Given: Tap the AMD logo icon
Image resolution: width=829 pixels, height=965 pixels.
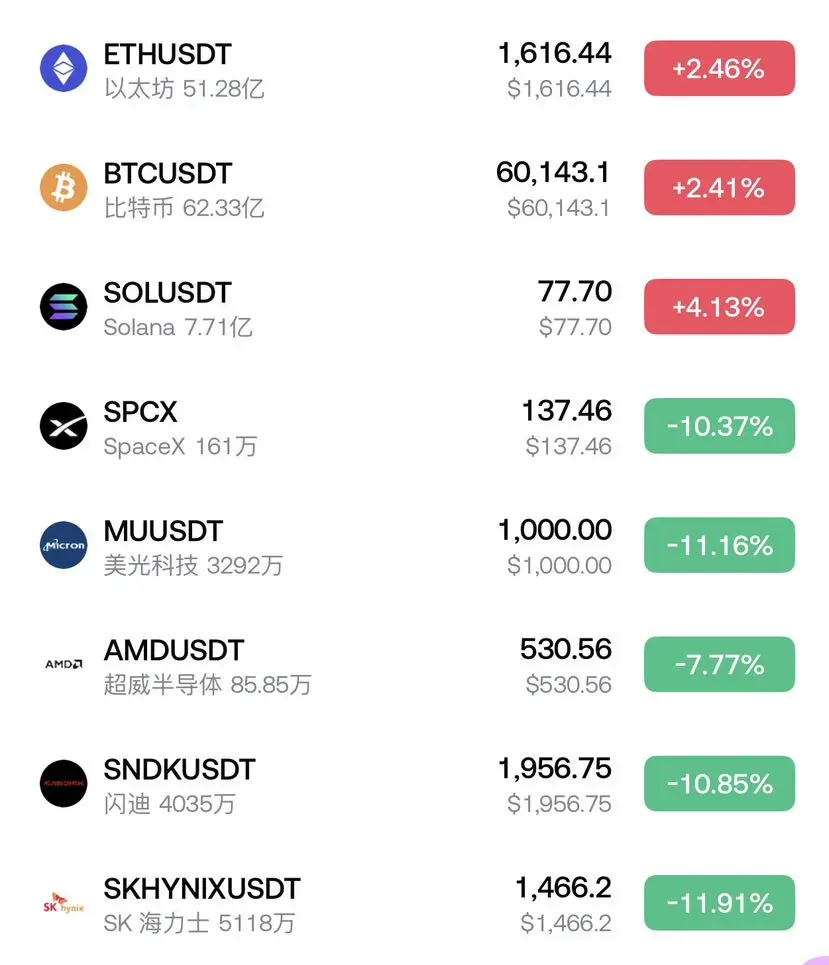Looking at the screenshot, I should coord(63,664).
